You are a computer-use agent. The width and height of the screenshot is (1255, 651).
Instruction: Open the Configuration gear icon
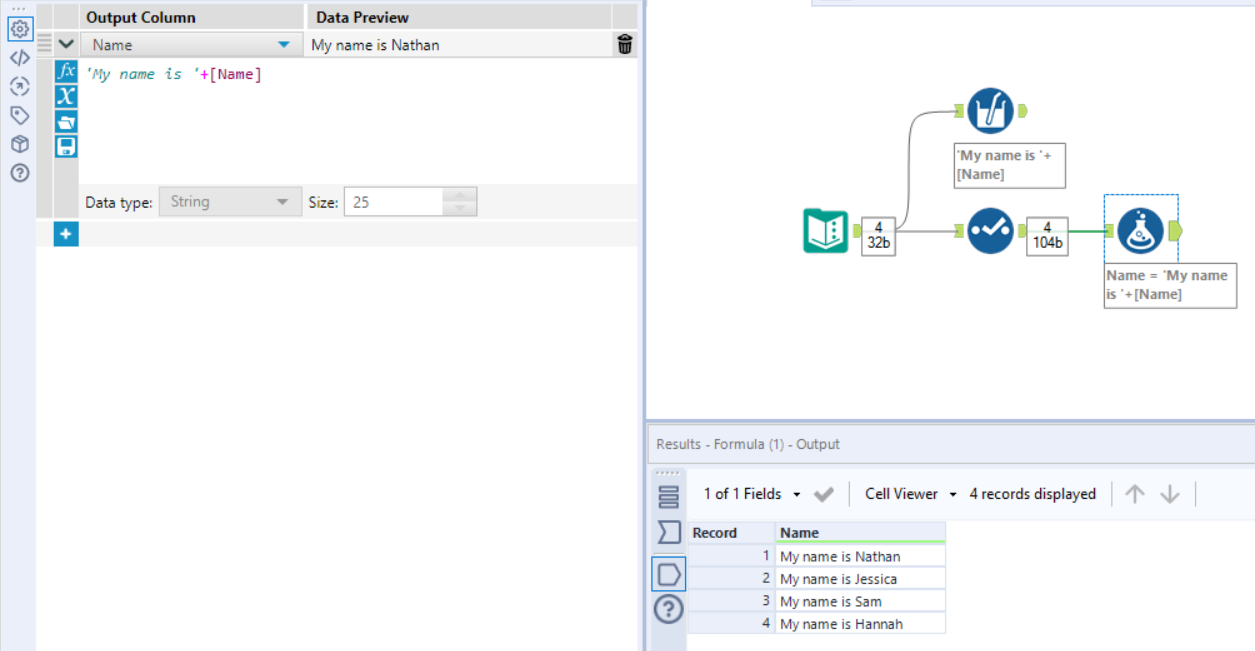pos(19,29)
